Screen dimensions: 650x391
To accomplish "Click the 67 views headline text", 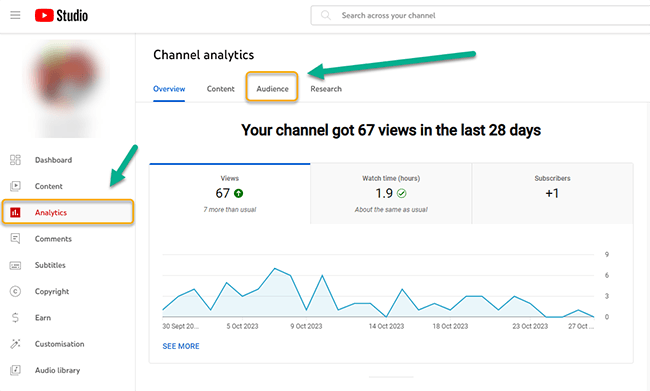I will [x=391, y=130].
